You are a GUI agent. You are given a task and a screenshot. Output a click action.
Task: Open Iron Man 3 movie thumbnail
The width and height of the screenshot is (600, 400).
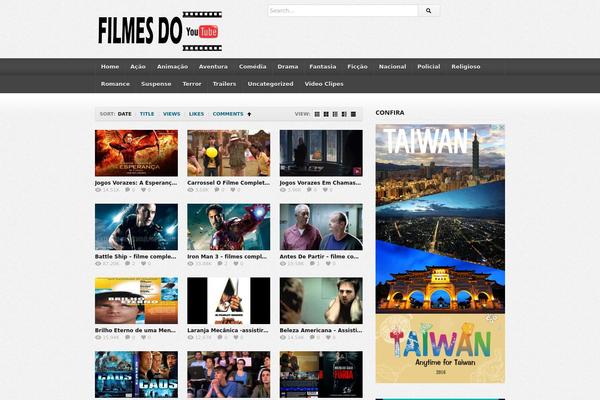tap(228, 227)
